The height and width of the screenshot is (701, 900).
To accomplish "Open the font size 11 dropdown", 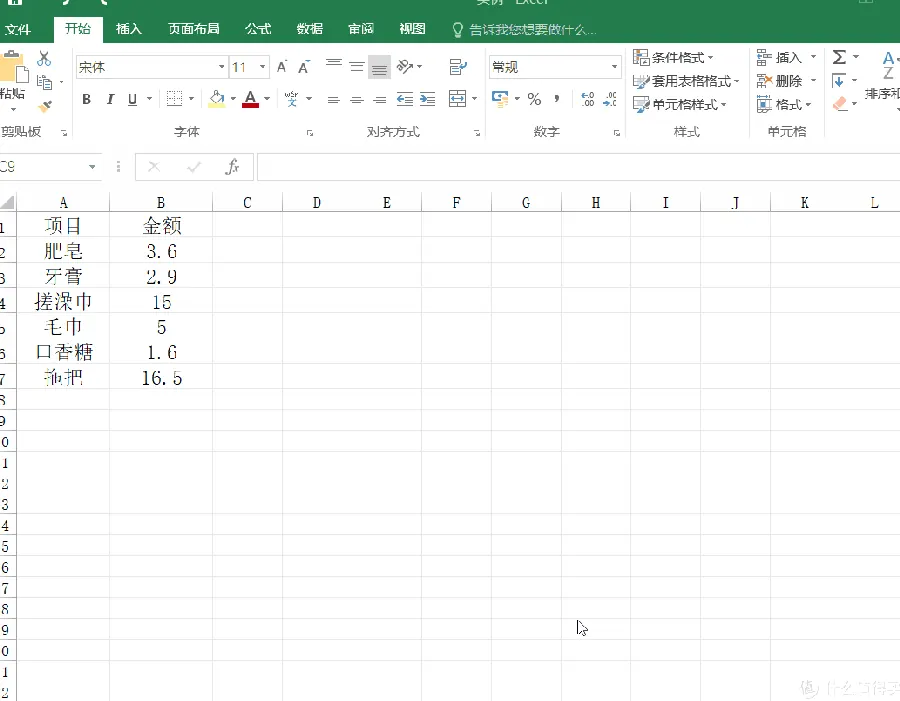I will tap(262, 67).
